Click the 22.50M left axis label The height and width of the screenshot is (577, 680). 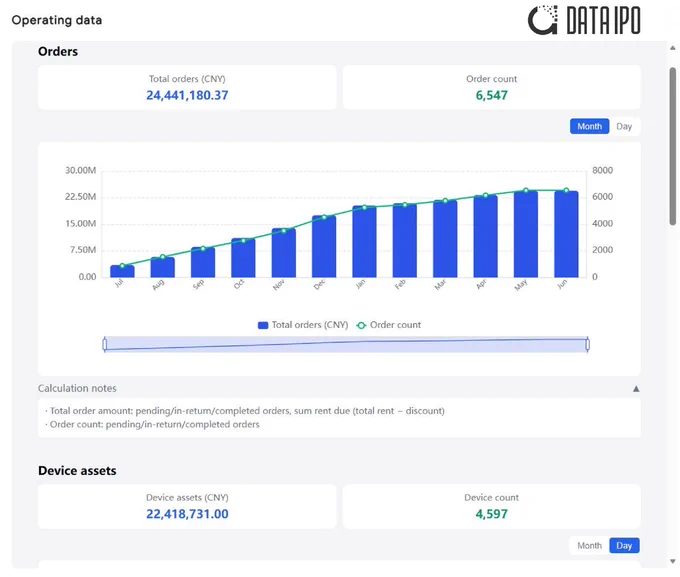pos(81,197)
